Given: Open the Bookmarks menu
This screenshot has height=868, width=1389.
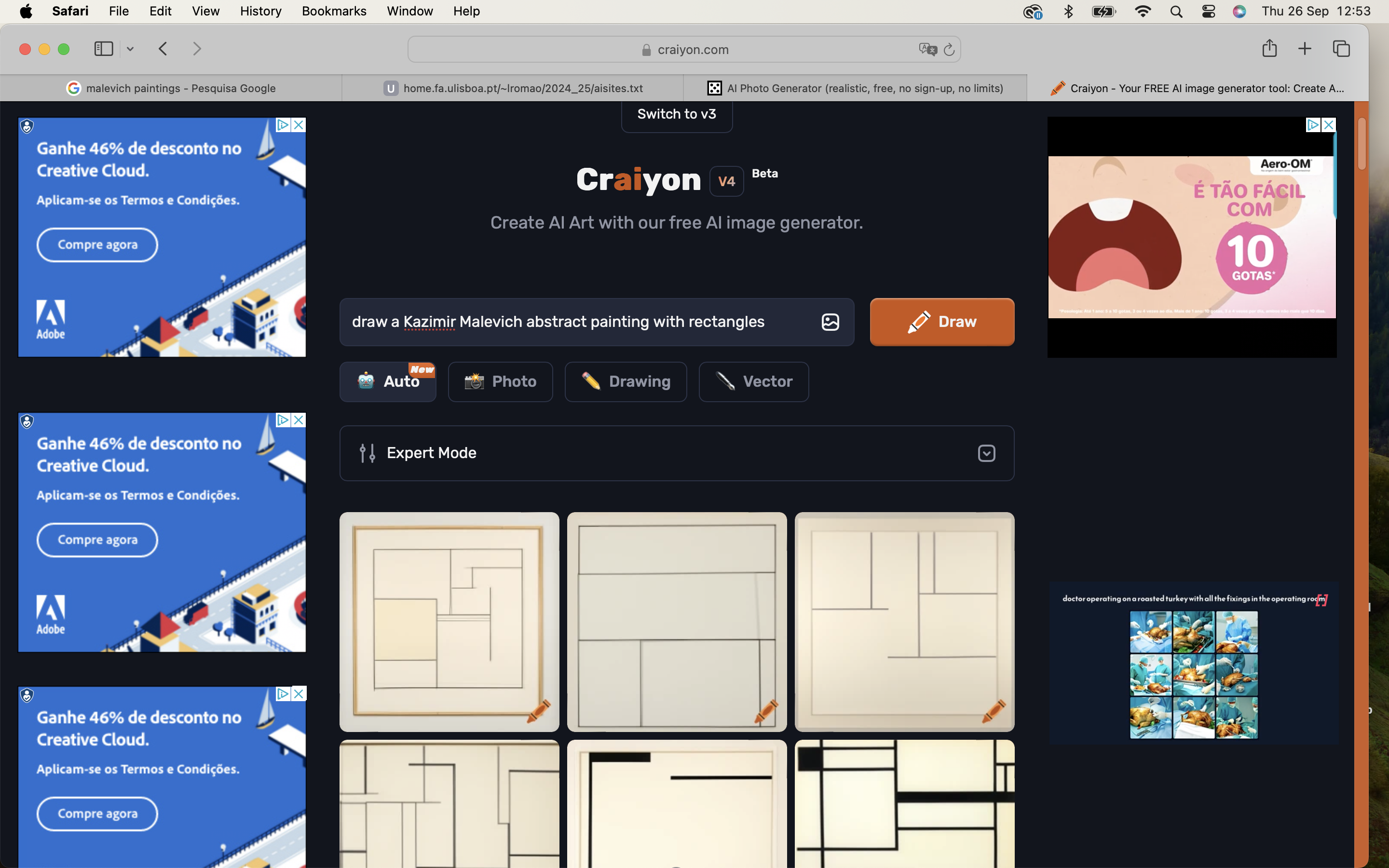Looking at the screenshot, I should click(334, 12).
